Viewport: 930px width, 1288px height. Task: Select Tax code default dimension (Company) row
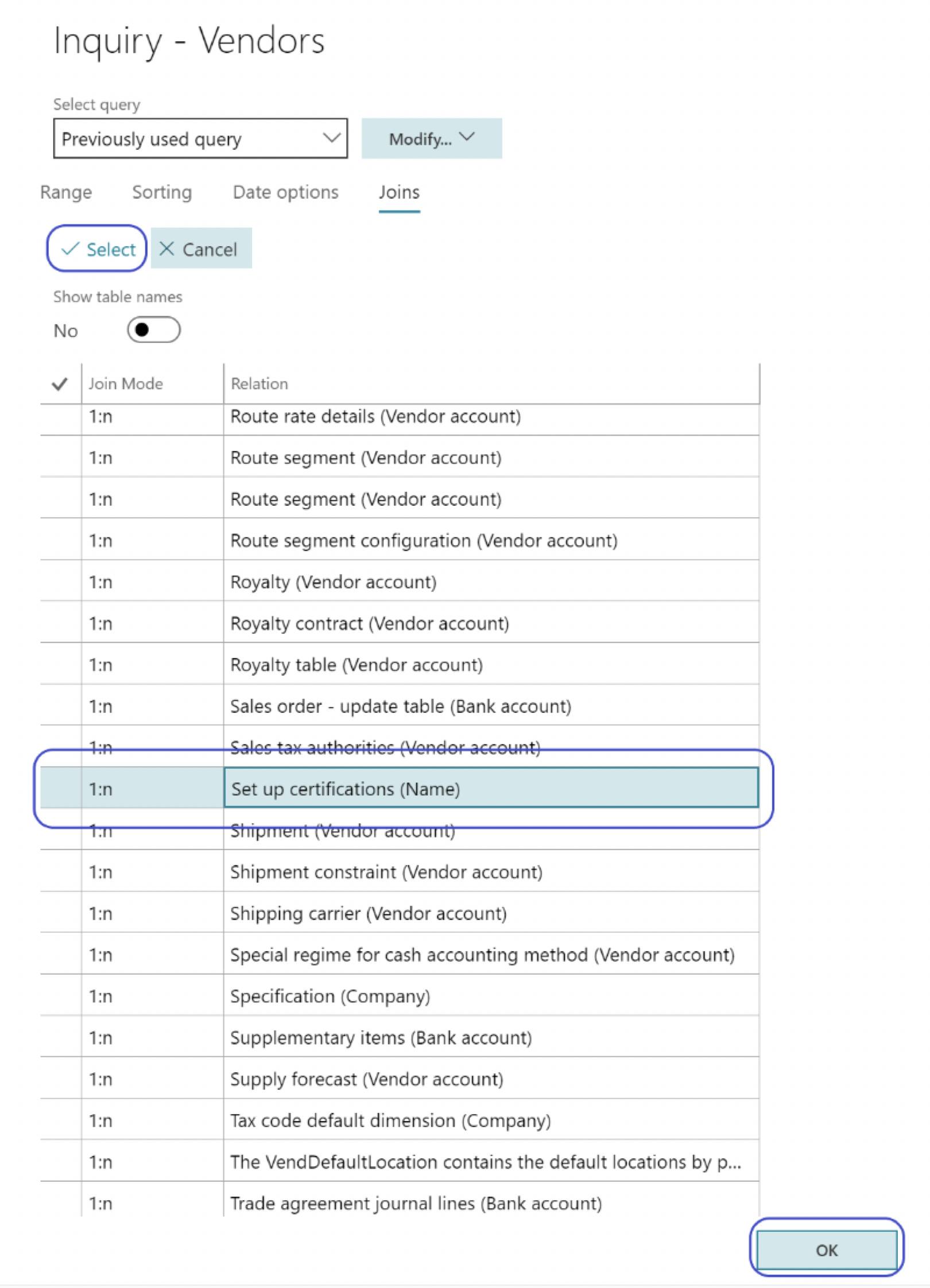pos(400,1120)
